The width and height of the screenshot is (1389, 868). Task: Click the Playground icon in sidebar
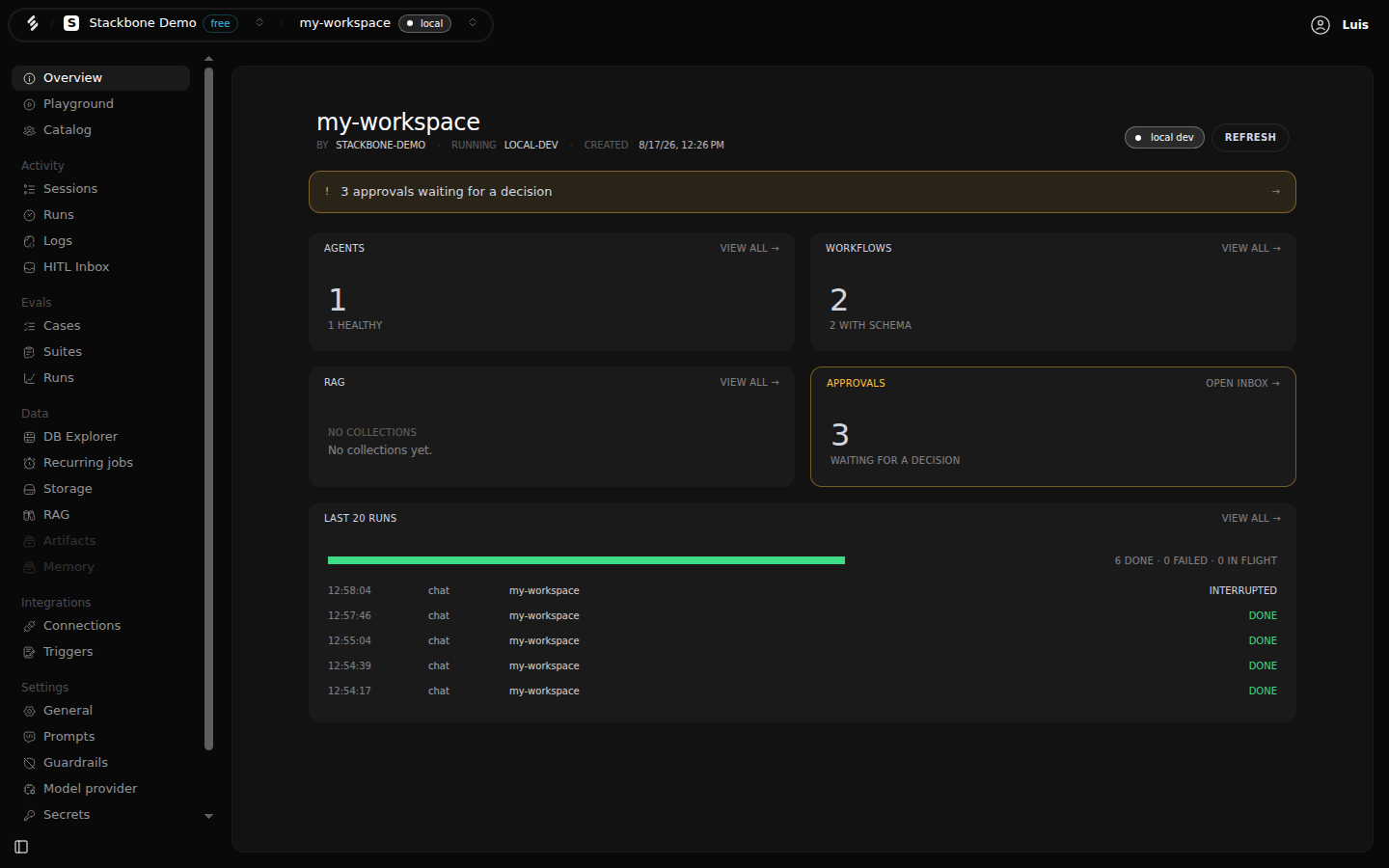[x=30, y=104]
